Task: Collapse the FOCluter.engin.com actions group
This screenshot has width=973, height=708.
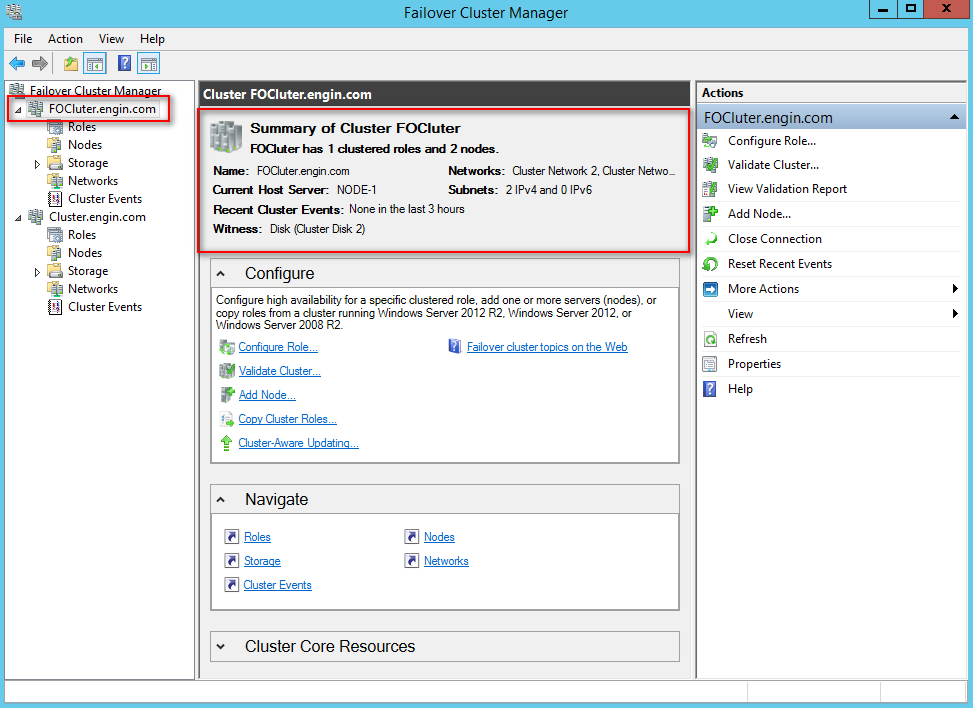Action: pos(954,117)
